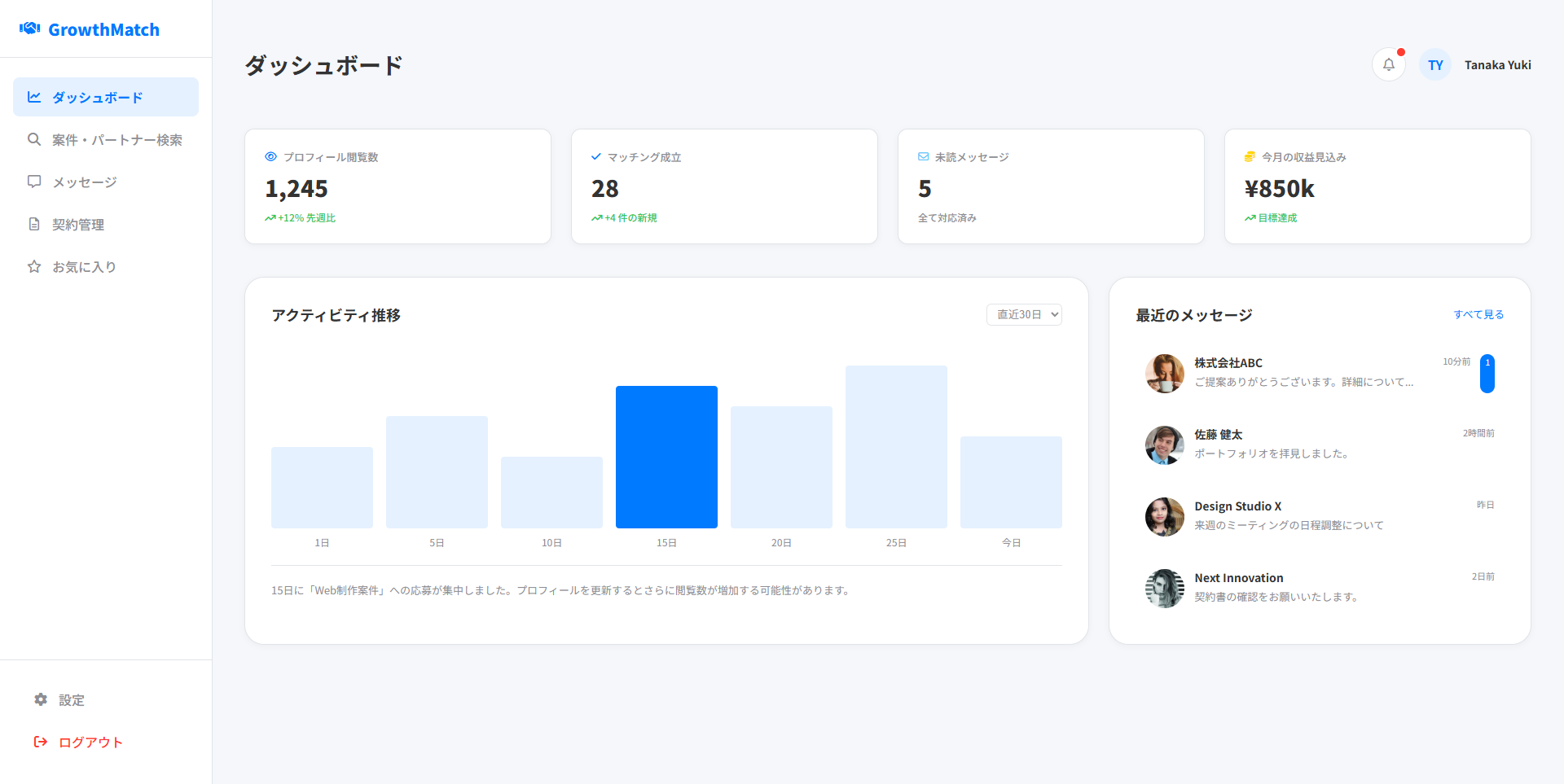Open the Design Studio X message
Screen dimensions: 1564x784
(x=1303, y=516)
